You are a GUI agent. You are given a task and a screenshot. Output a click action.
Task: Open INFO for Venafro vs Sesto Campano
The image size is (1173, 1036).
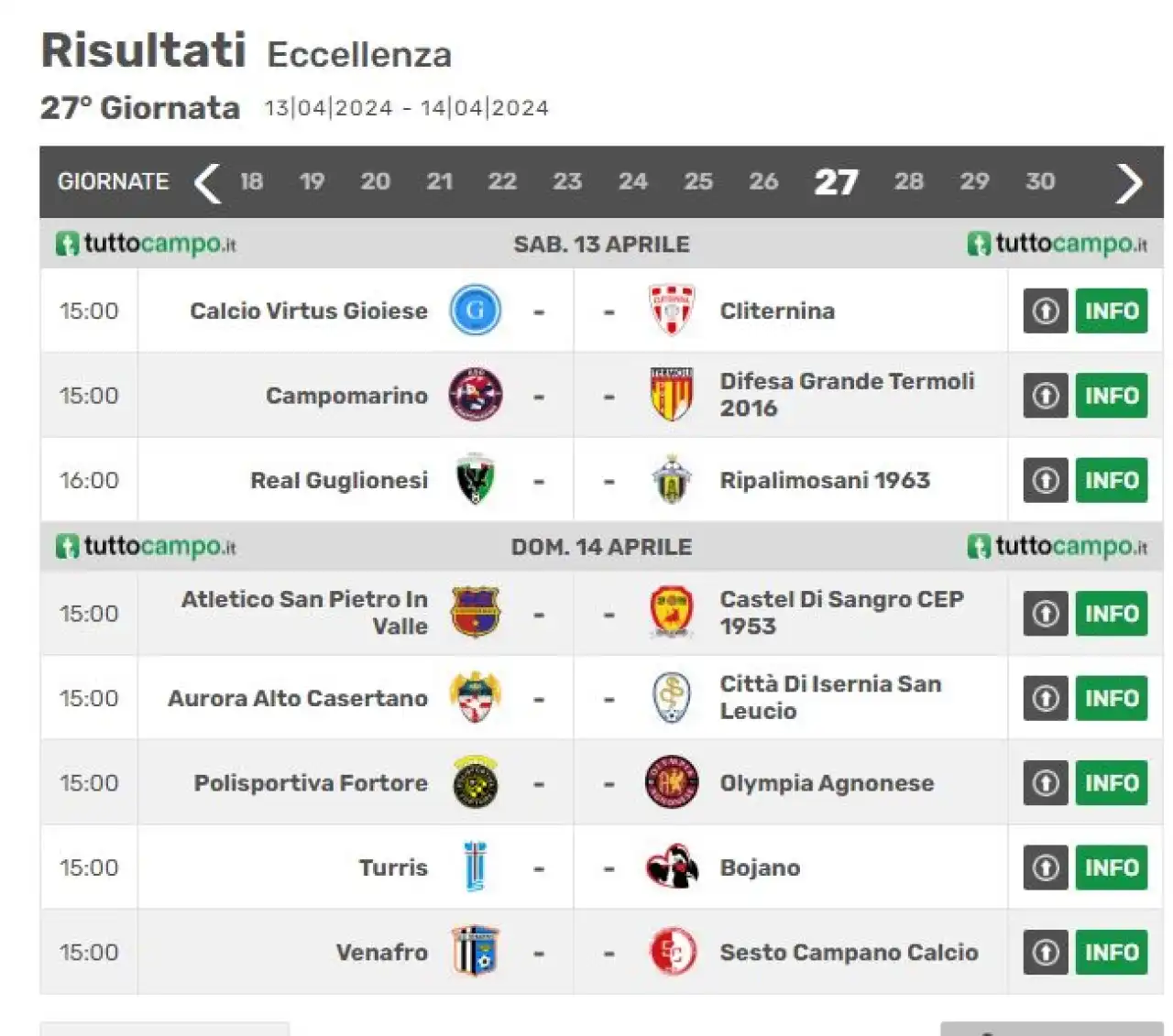[x=1111, y=952]
